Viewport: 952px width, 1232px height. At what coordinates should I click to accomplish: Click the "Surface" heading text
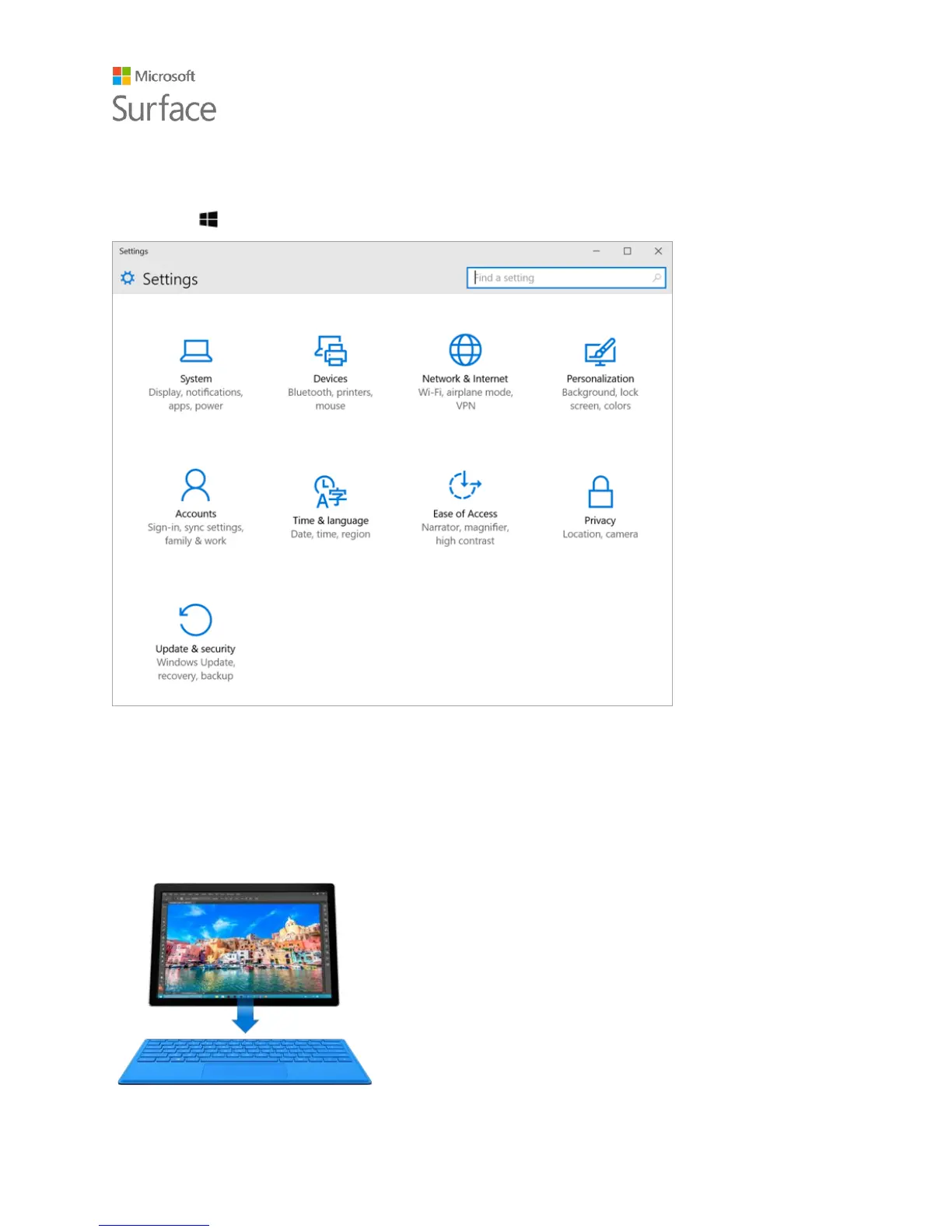point(164,109)
